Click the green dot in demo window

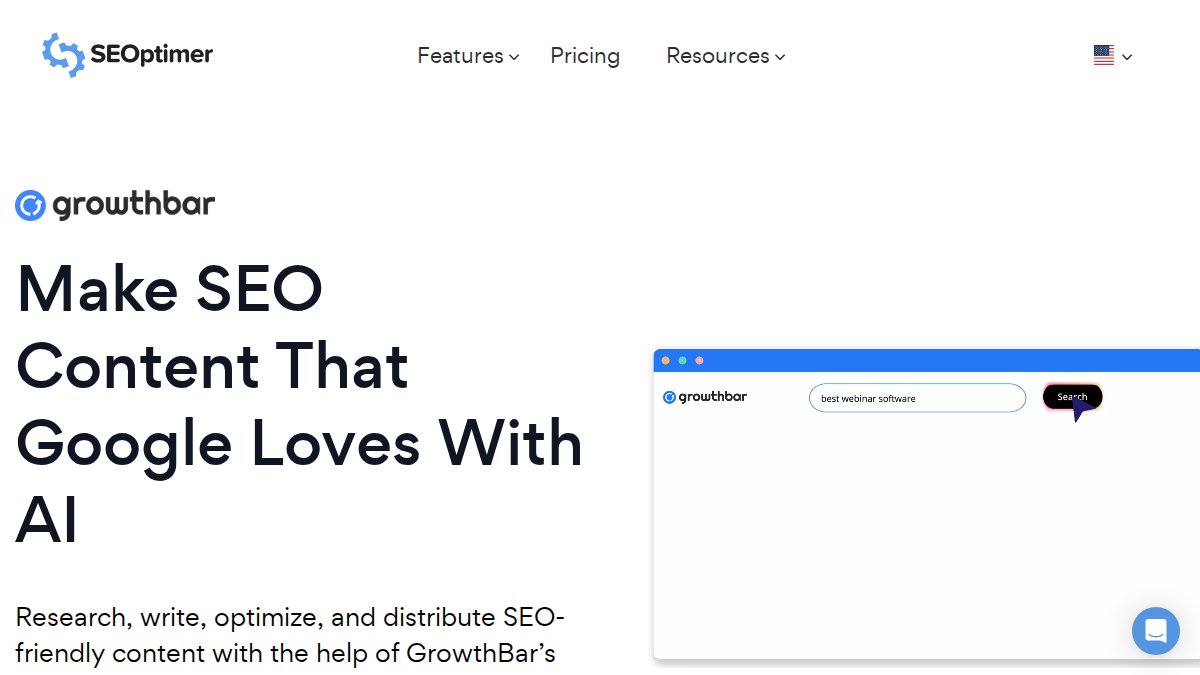click(x=682, y=360)
